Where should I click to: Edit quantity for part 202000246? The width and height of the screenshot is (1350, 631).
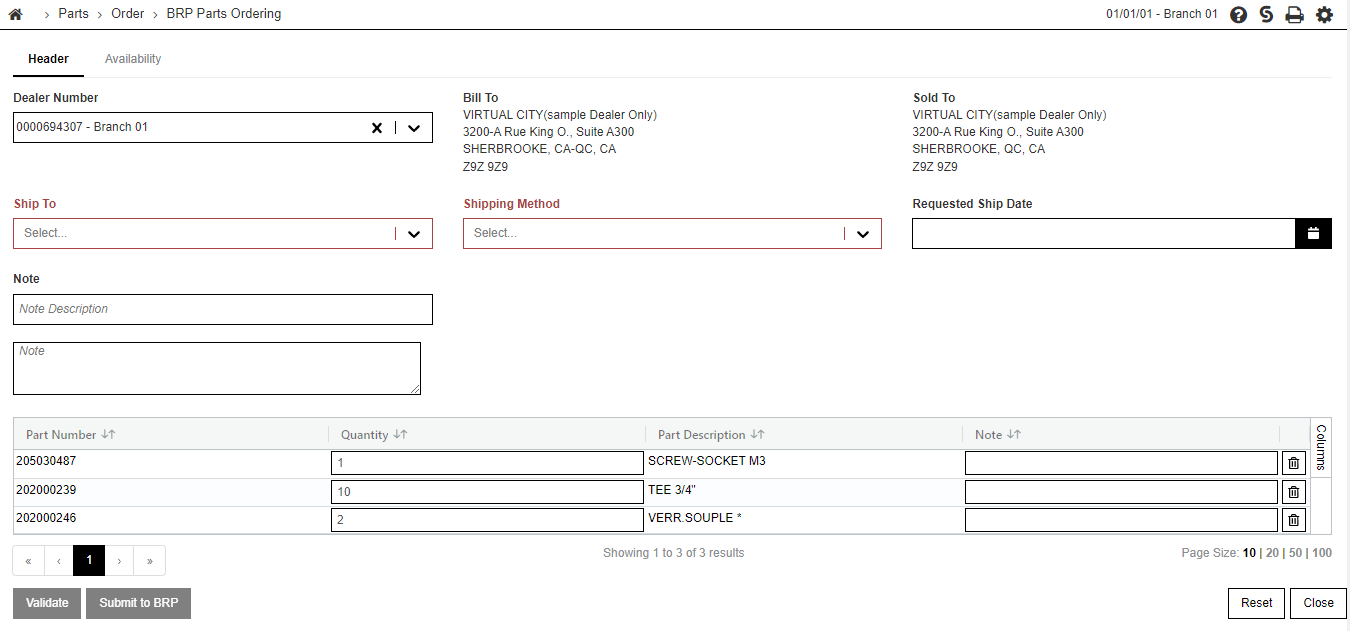coord(487,520)
